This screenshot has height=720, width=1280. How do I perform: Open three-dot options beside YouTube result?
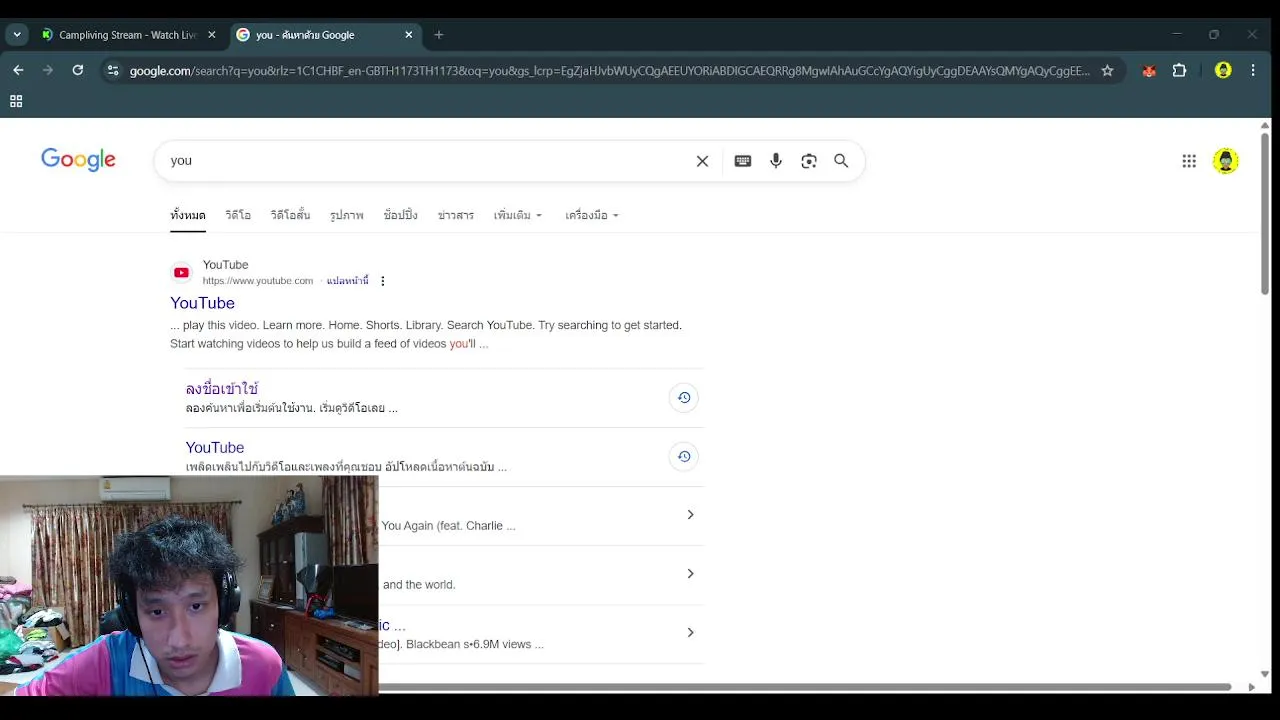(382, 281)
